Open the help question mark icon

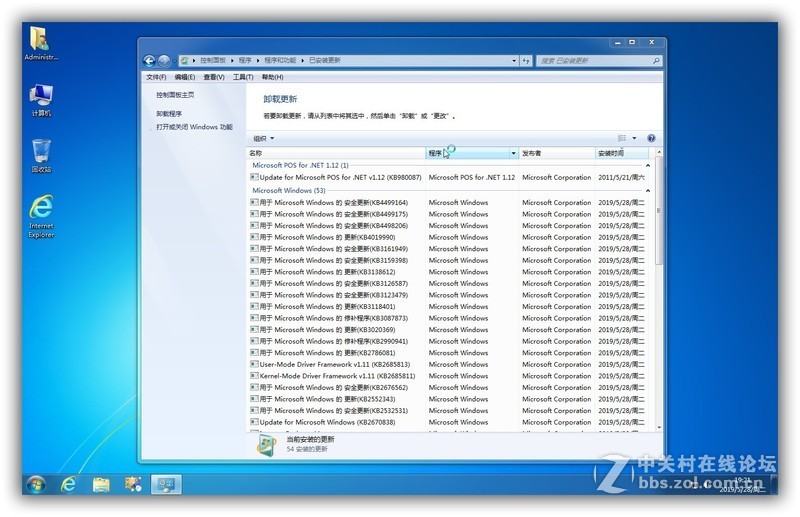click(x=651, y=138)
